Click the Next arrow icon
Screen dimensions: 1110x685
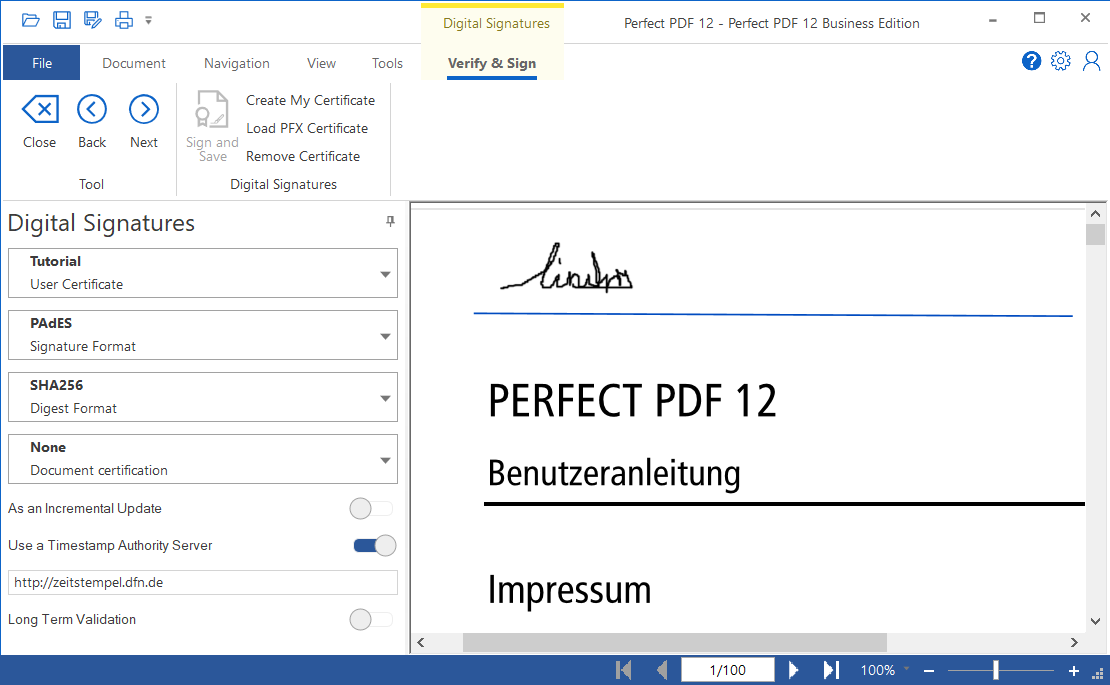(144, 110)
